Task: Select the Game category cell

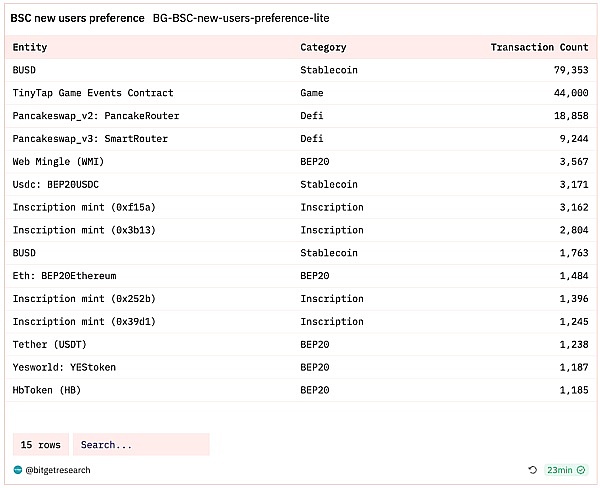Action: (x=312, y=93)
